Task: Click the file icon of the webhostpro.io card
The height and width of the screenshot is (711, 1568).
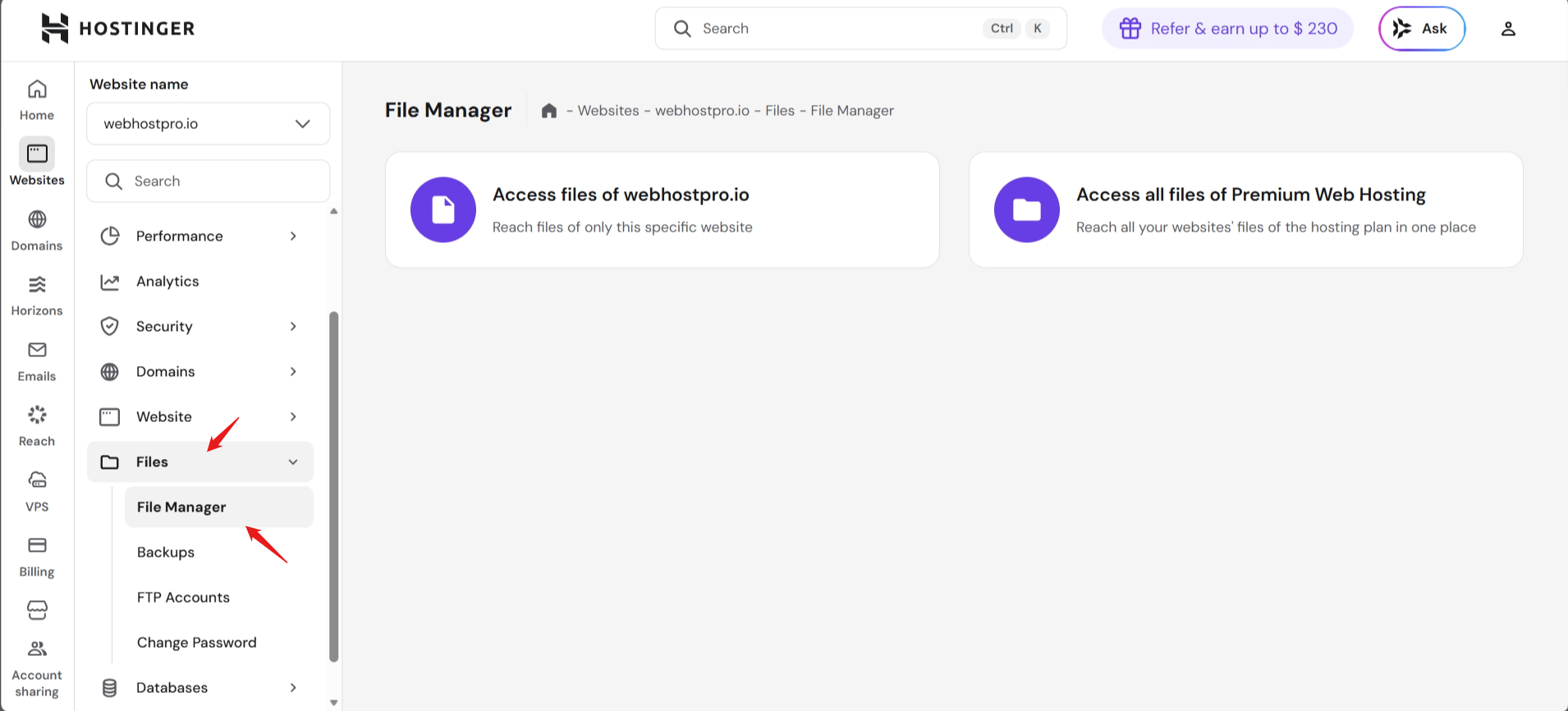Action: tap(443, 209)
